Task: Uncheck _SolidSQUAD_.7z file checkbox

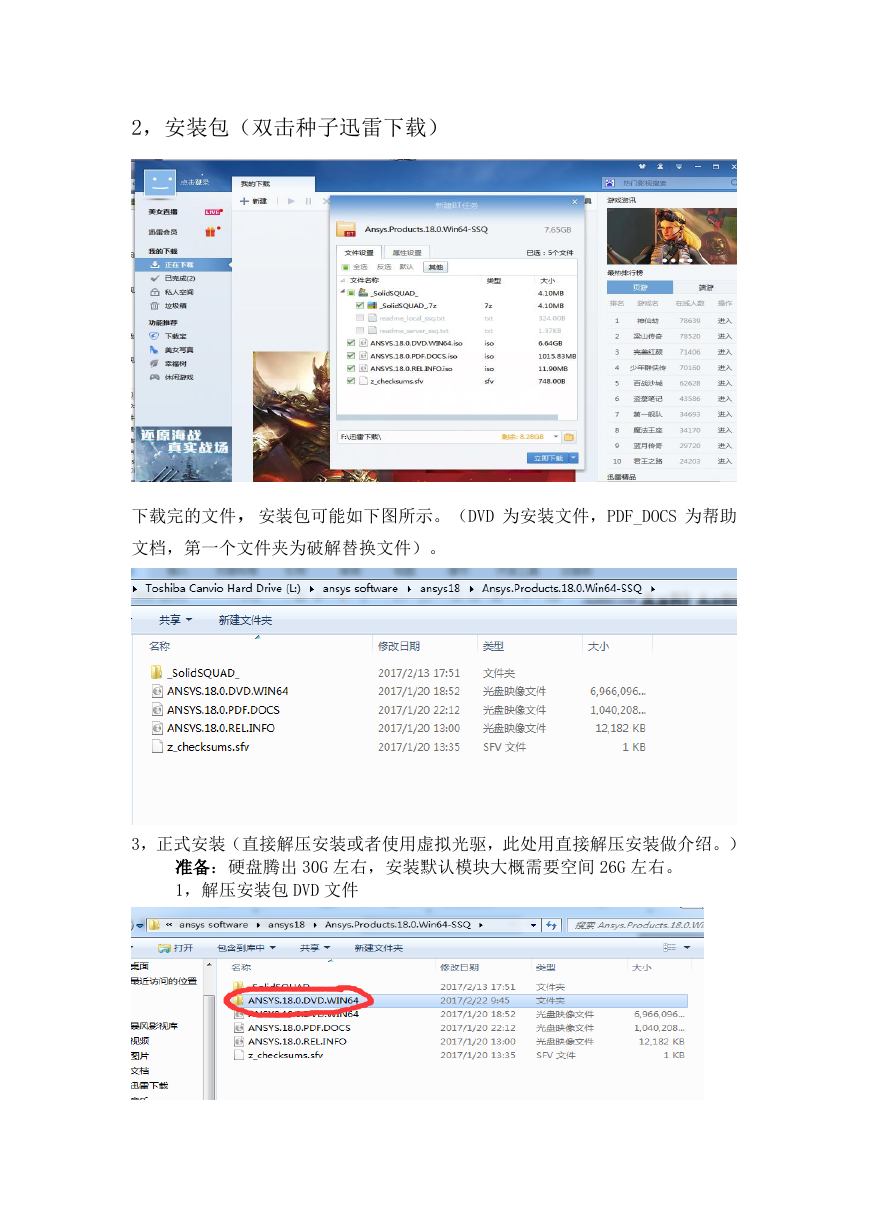Action: pyautogui.click(x=360, y=305)
